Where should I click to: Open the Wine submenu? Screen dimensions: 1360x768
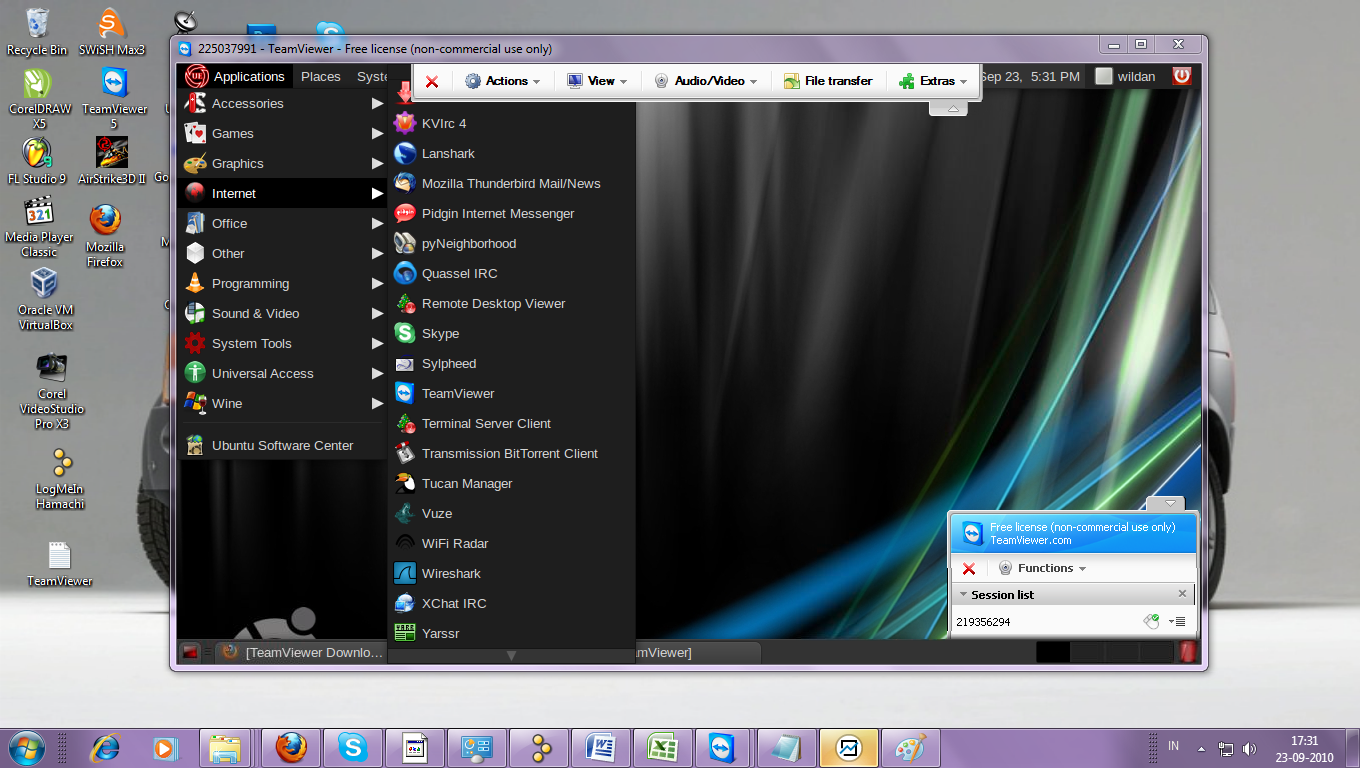tap(284, 403)
